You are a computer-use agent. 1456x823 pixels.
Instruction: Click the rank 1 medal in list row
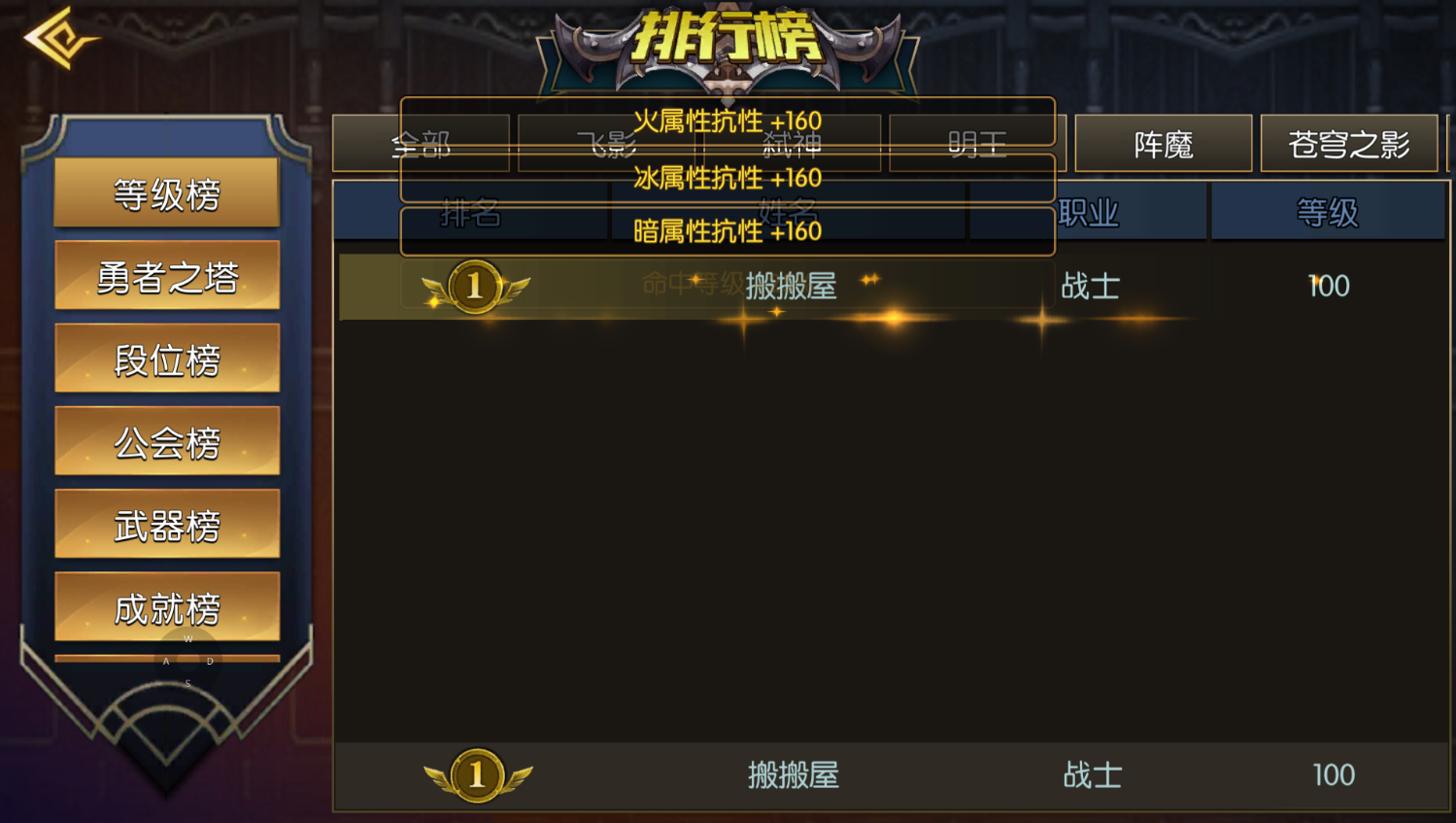(475, 287)
